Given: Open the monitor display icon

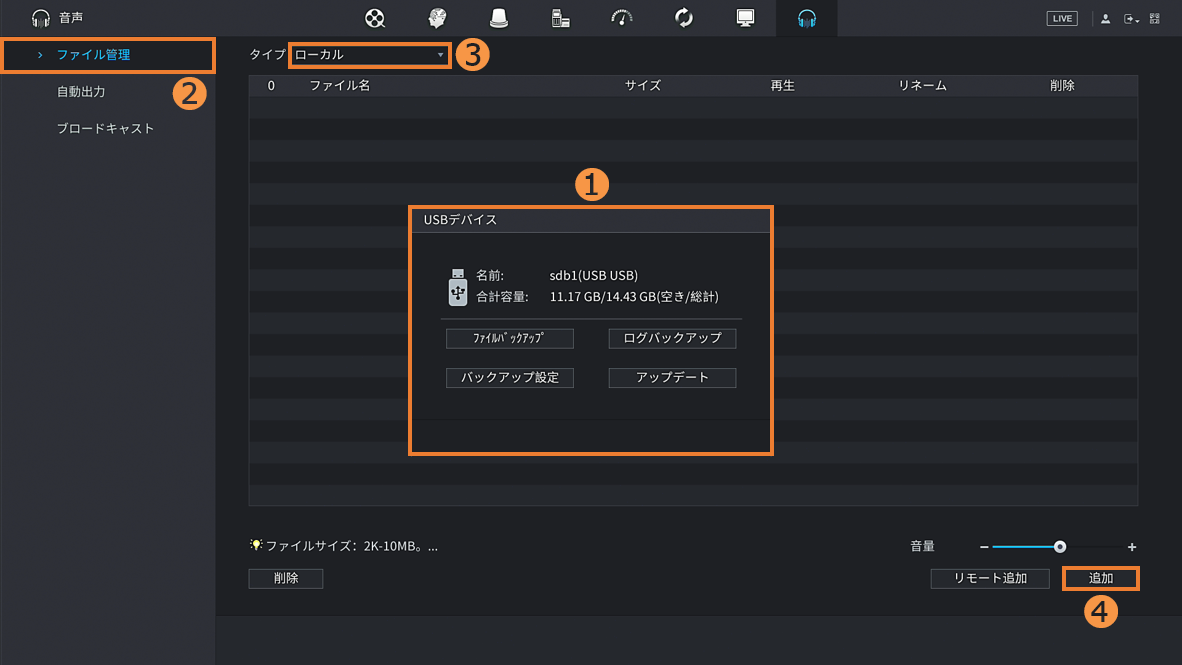Looking at the screenshot, I should pos(745,18).
